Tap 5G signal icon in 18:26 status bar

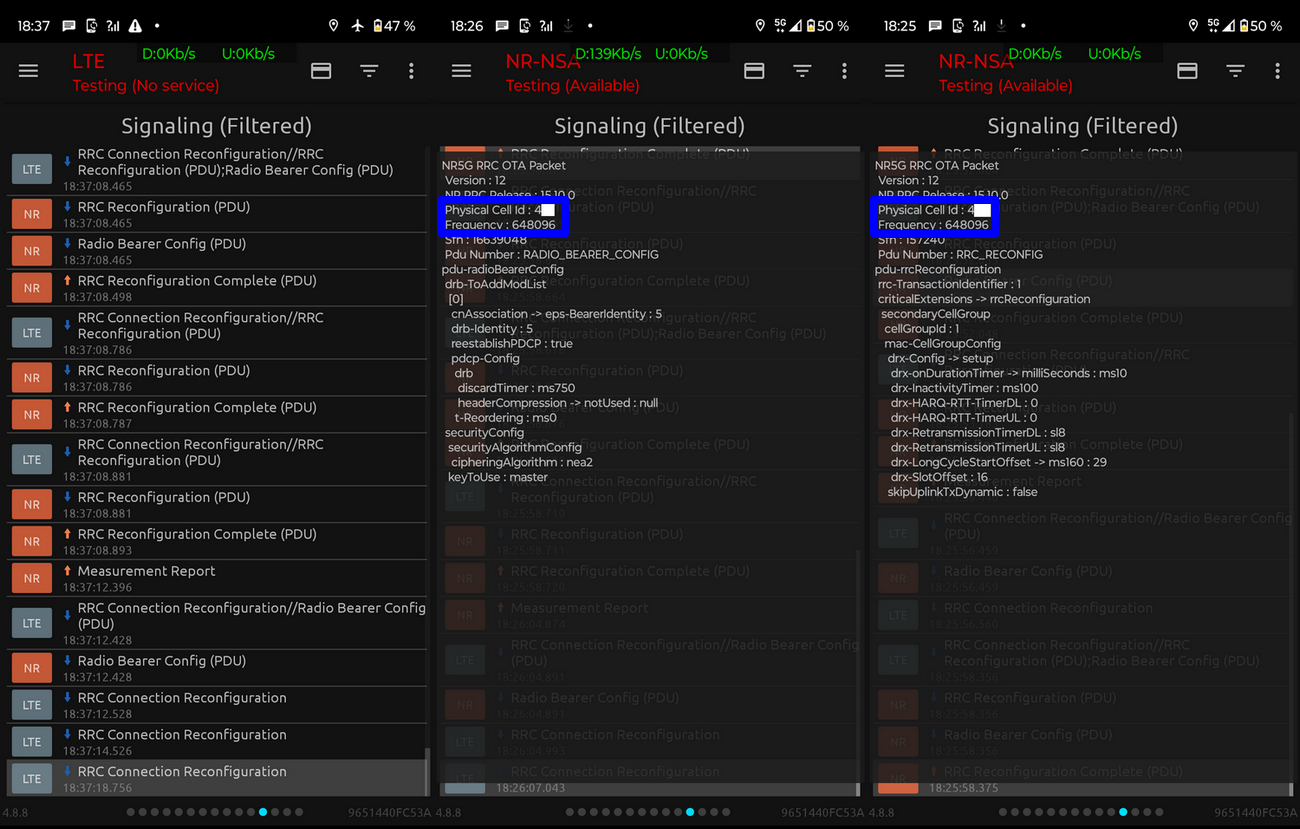[x=781, y=26]
